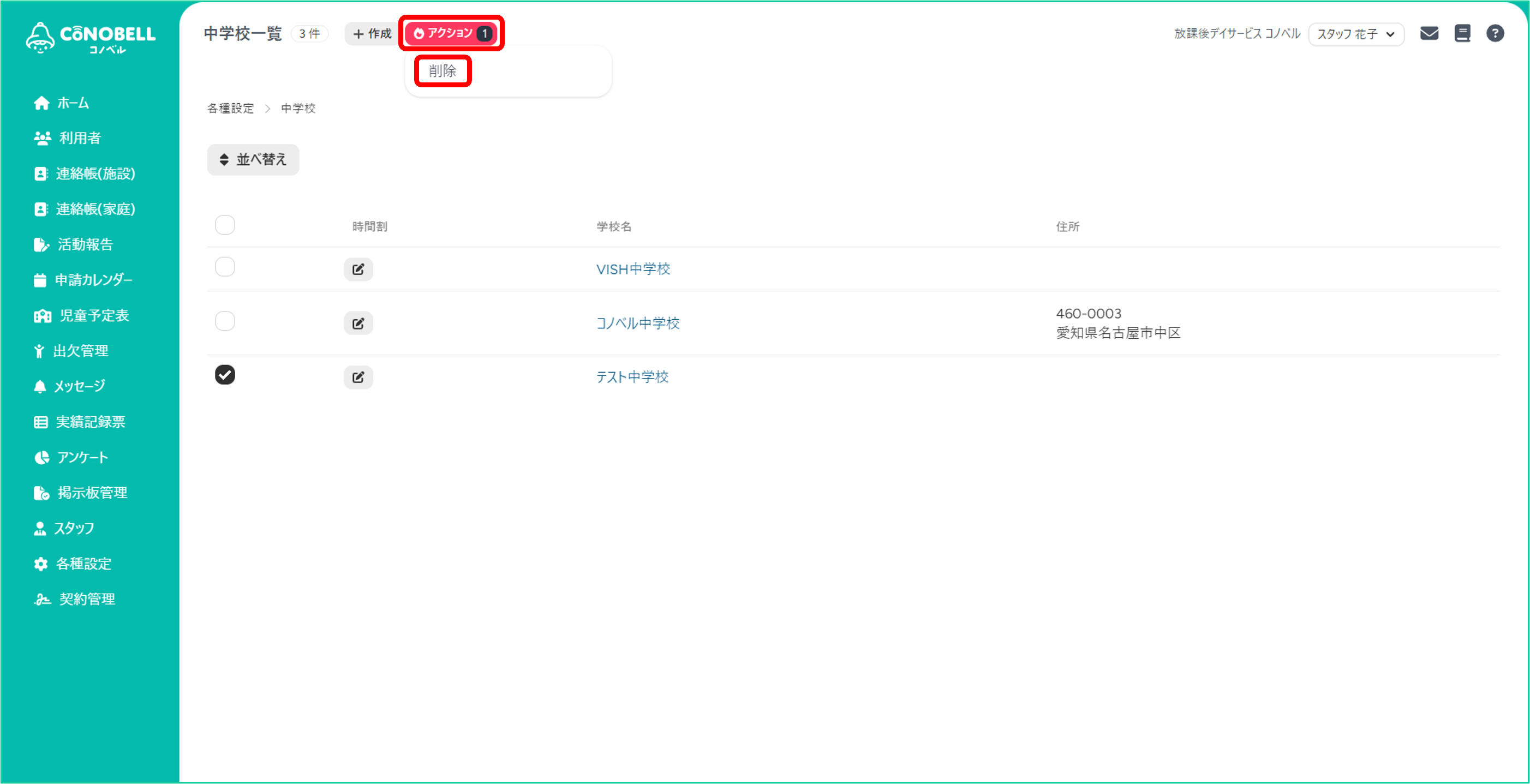The image size is (1530, 784).
Task: Click the 中学校 breadcrumb item
Action: tap(298, 109)
